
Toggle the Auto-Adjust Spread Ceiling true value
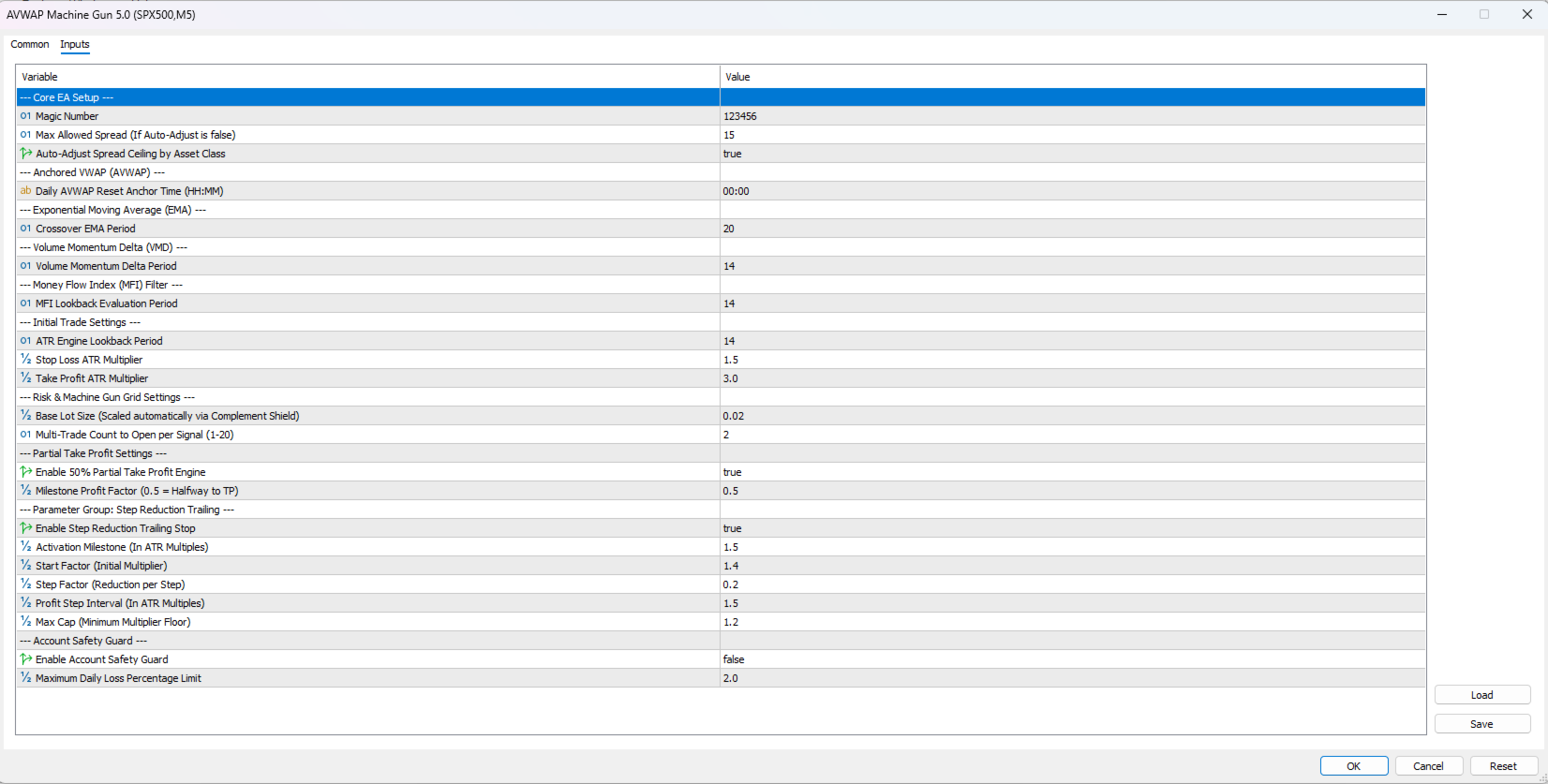pos(1073,154)
